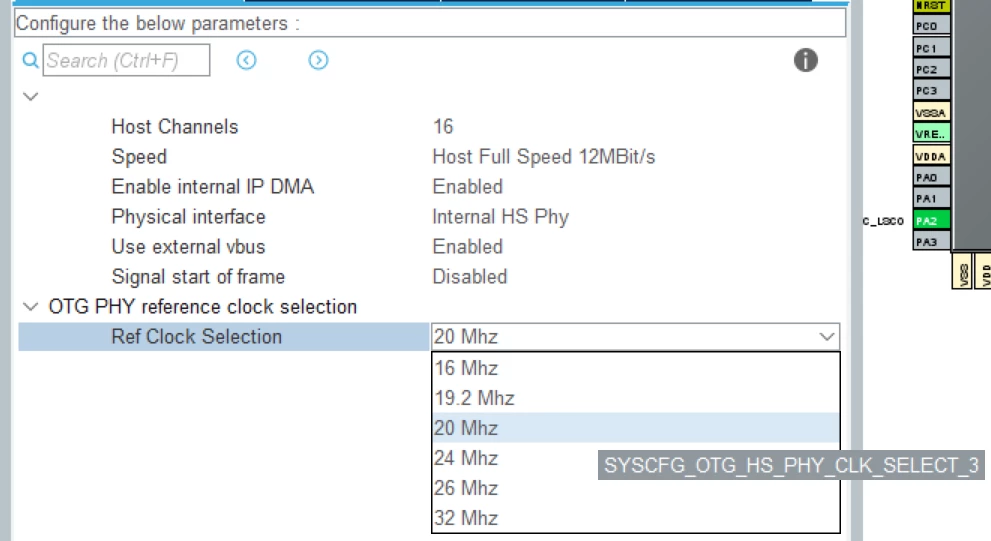Collapse OTG PHY reference clock selection group

(x=30, y=307)
